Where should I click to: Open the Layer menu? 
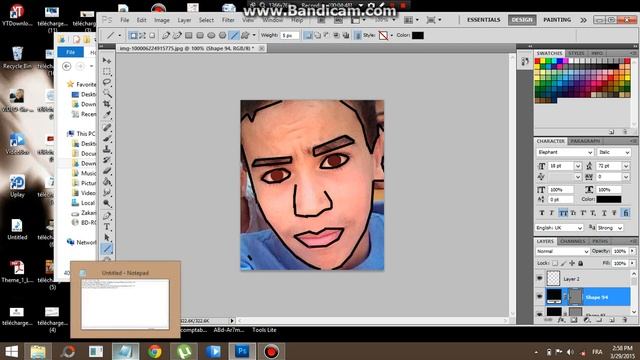(x=184, y=20)
